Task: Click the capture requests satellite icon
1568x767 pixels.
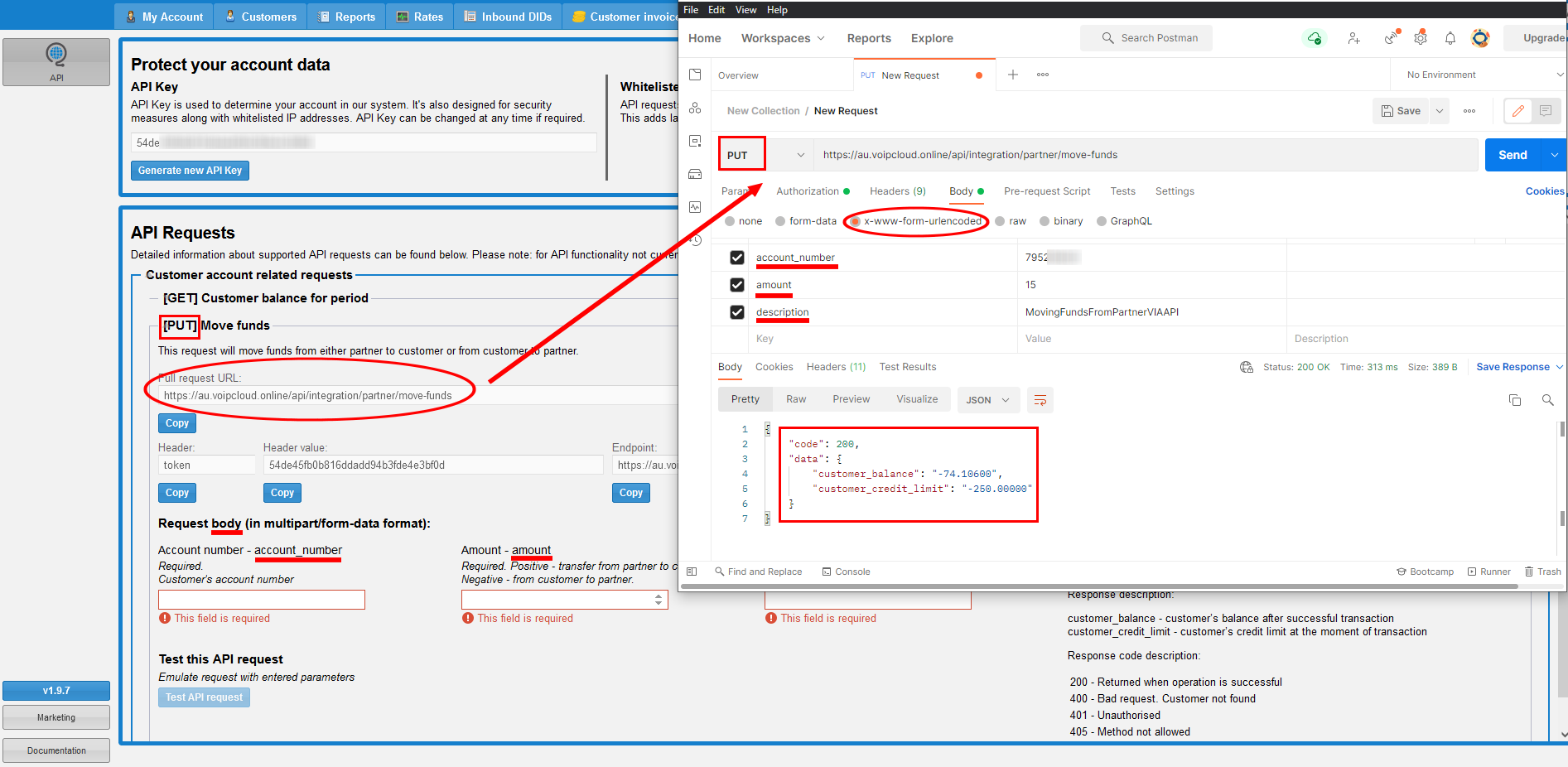Action: click(x=1391, y=38)
